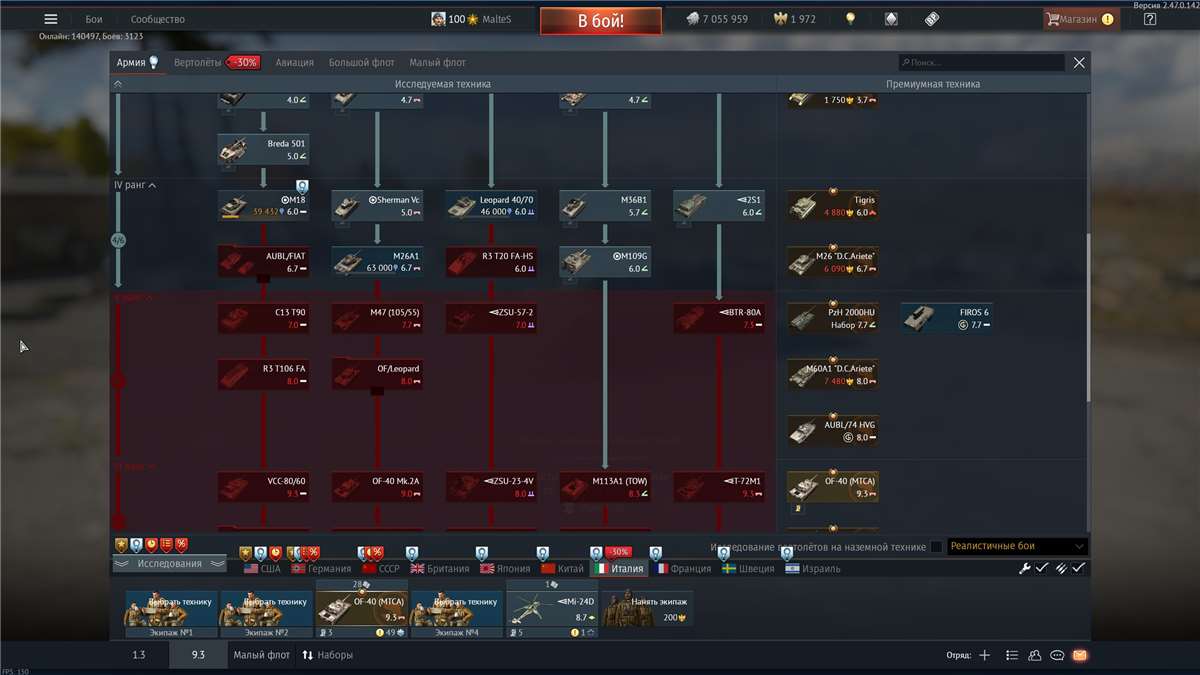Click the help question mark icon
Screen dimensions: 1200x675
tap(1150, 19)
